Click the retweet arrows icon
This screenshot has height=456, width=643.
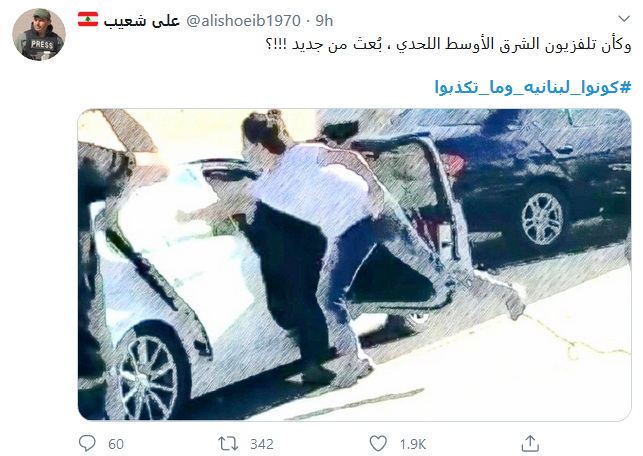click(228, 443)
